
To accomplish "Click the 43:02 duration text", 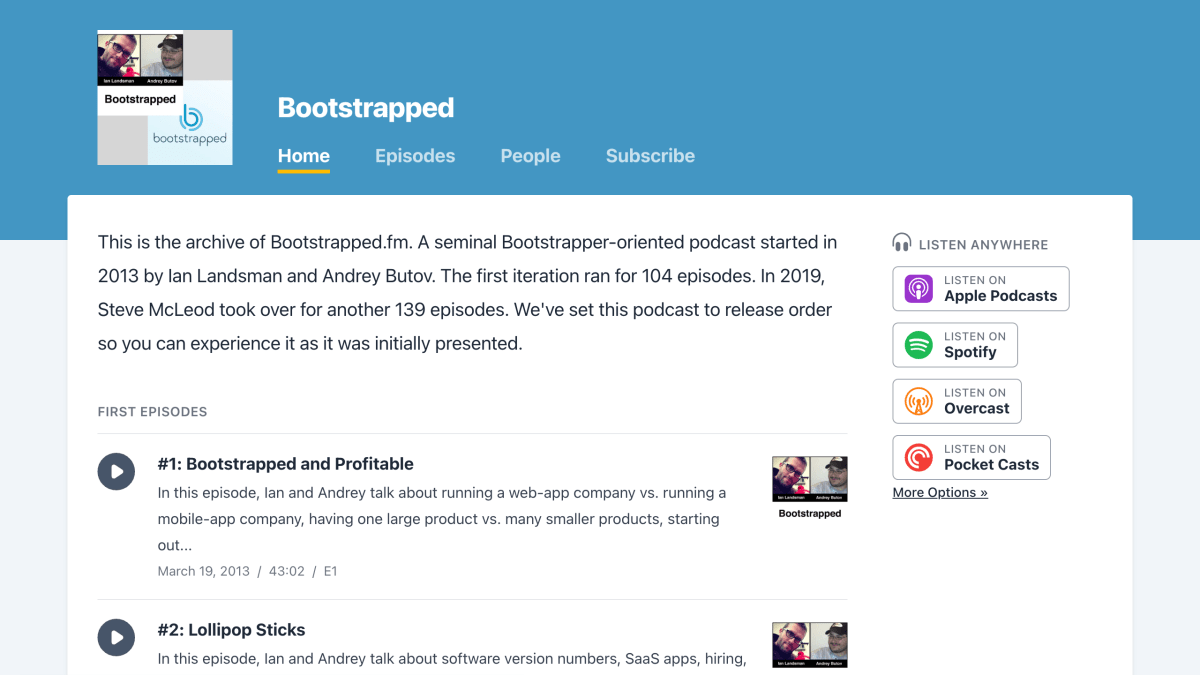I will [x=286, y=571].
